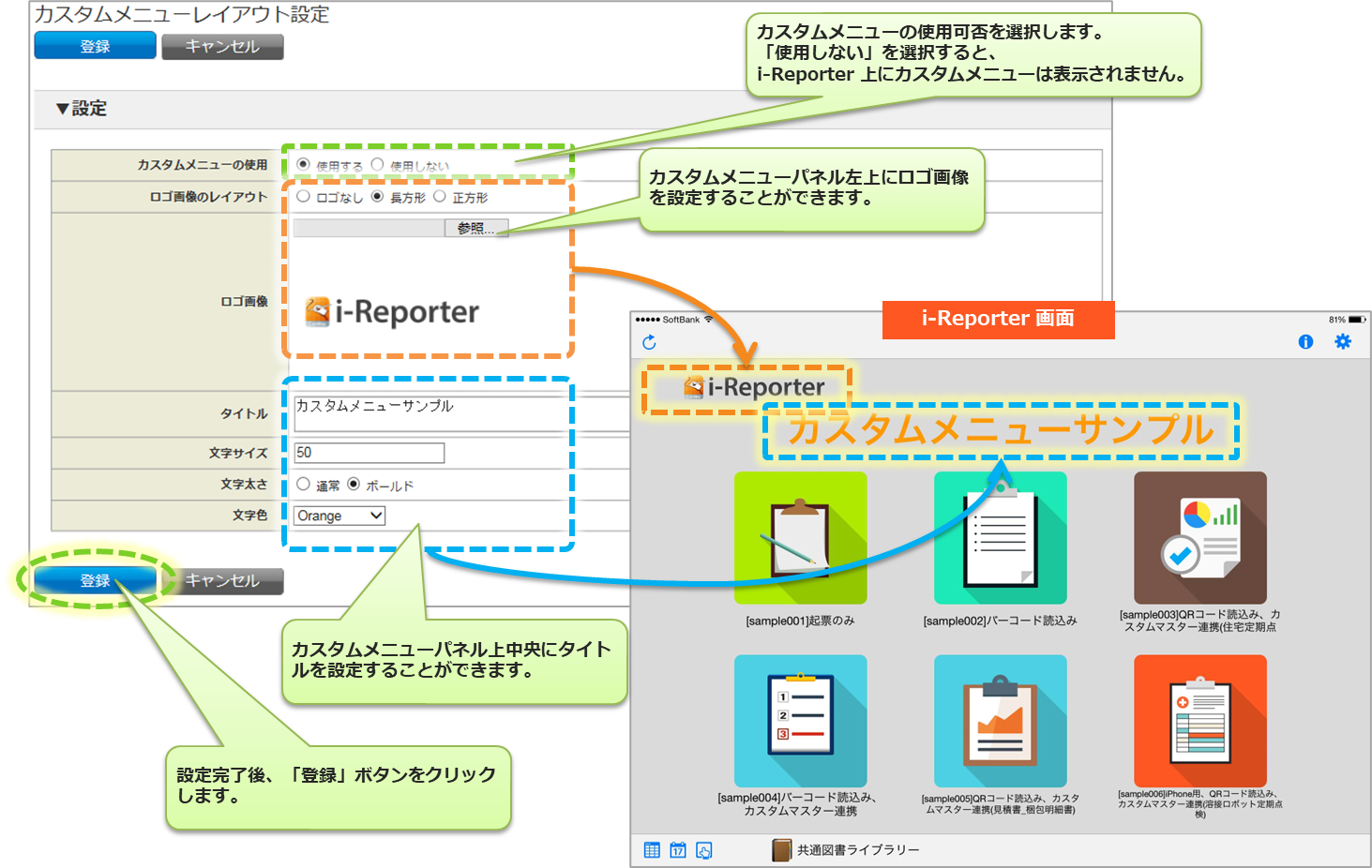Image resolution: width=1372 pixels, height=868 pixels.
Task: Open the Orange text color dropdown
Action: (x=339, y=516)
